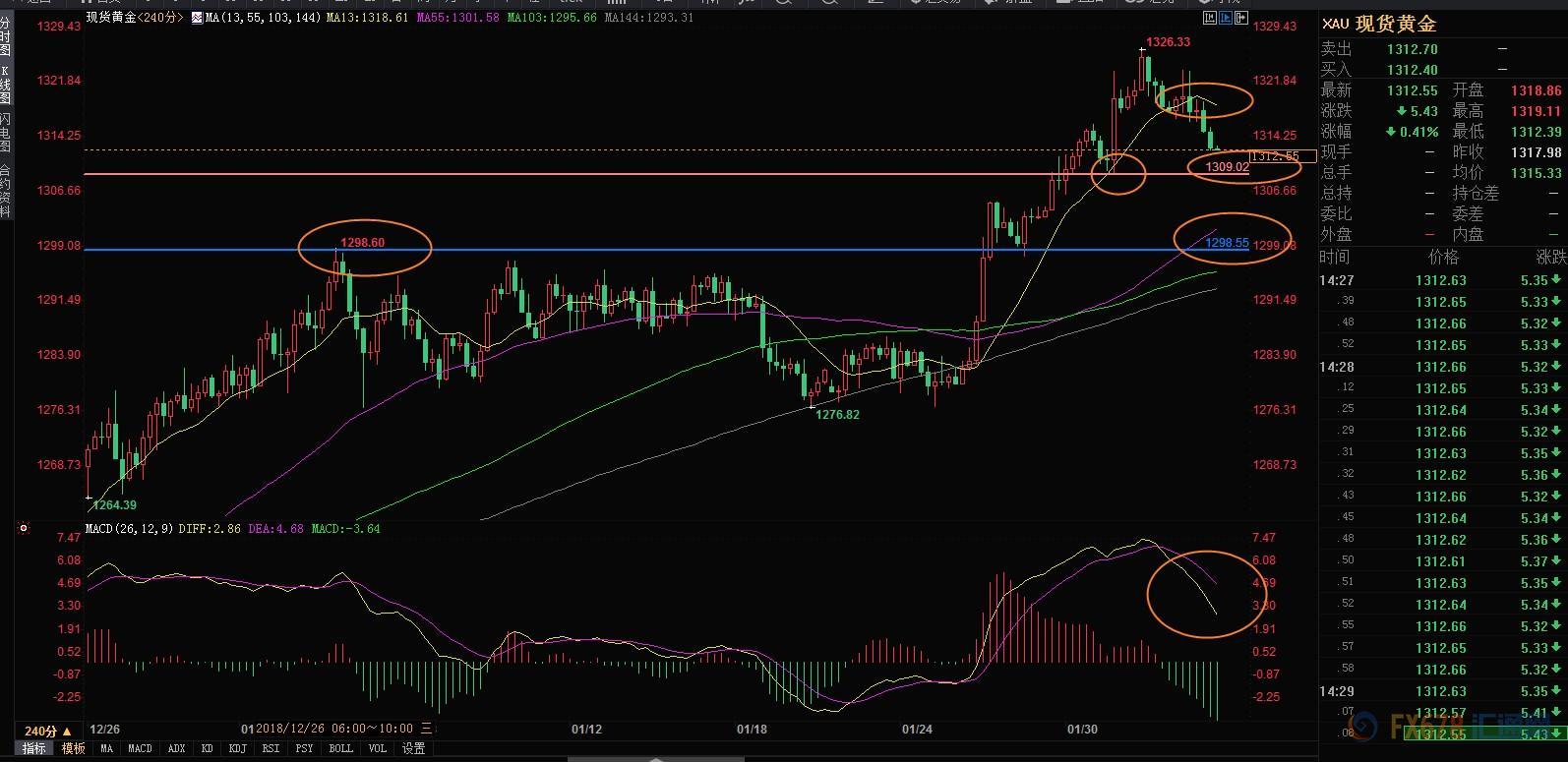1568x762 pixels.
Task: Click the 涨幅 value 0.41%
Action: (1418, 132)
